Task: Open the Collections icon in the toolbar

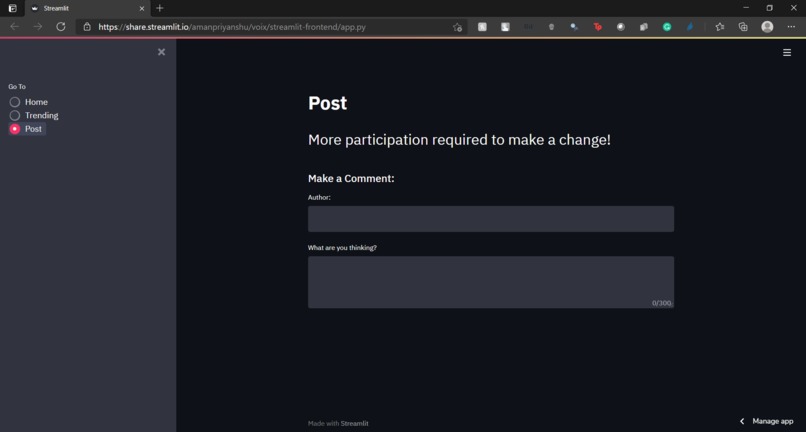Action: [743, 27]
